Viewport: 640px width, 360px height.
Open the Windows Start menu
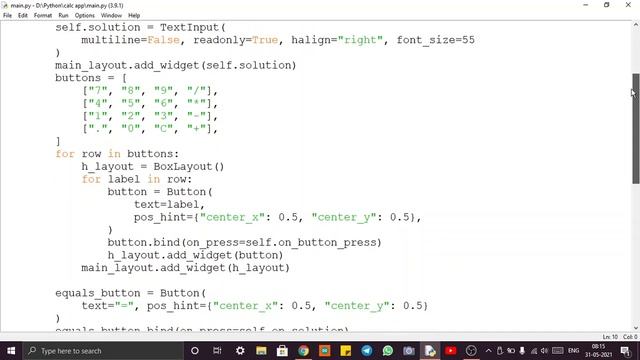[x=11, y=351]
